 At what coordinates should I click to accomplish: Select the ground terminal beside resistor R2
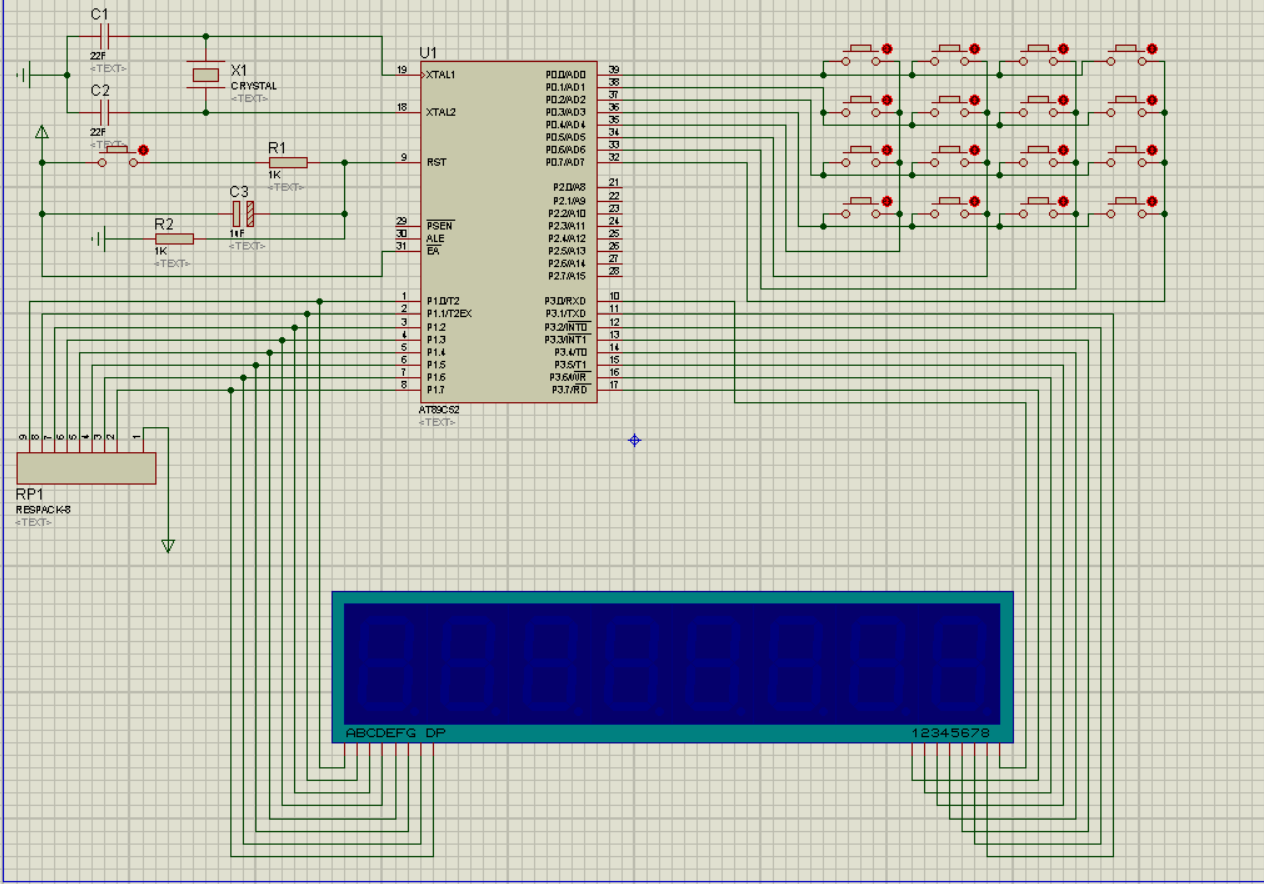[x=98, y=239]
